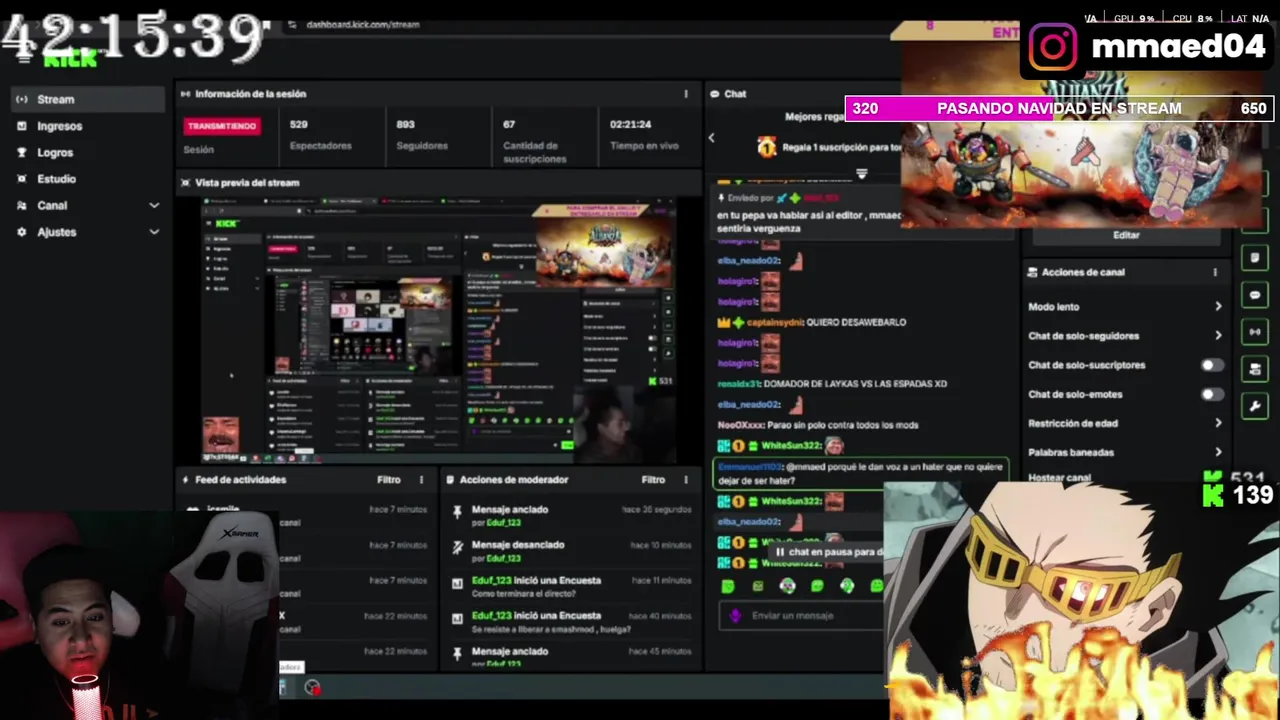Open the Feed de actividades options menu
1280x720 pixels.
[x=421, y=480]
